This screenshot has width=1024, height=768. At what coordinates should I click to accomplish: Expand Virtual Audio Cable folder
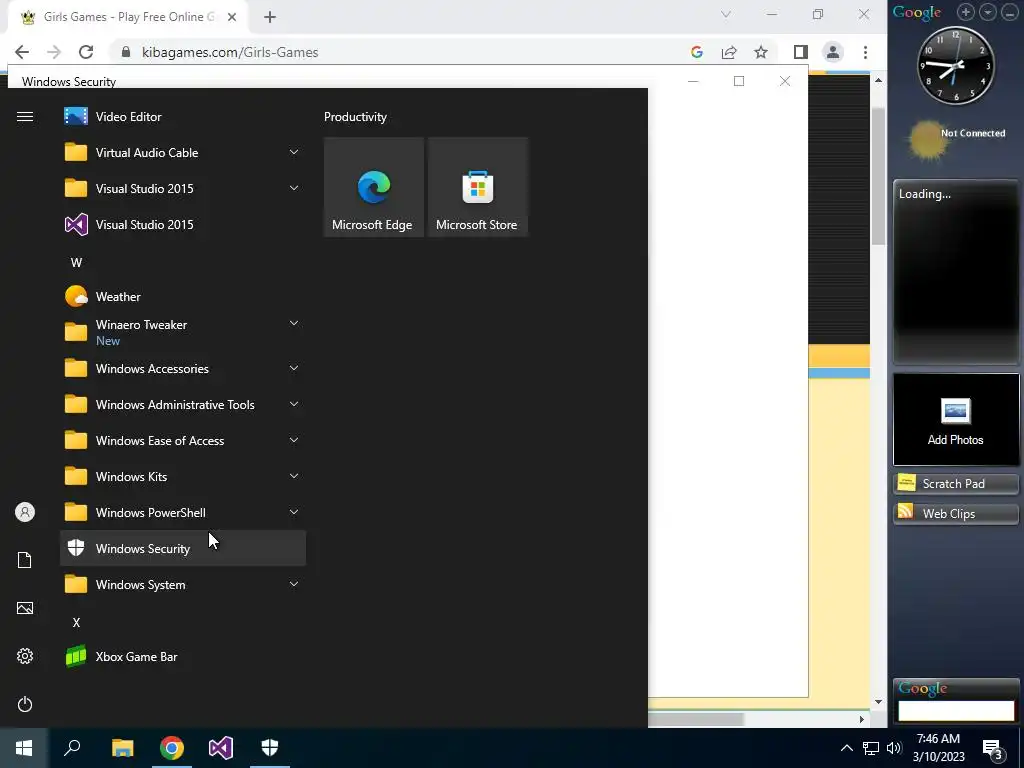[x=294, y=152]
